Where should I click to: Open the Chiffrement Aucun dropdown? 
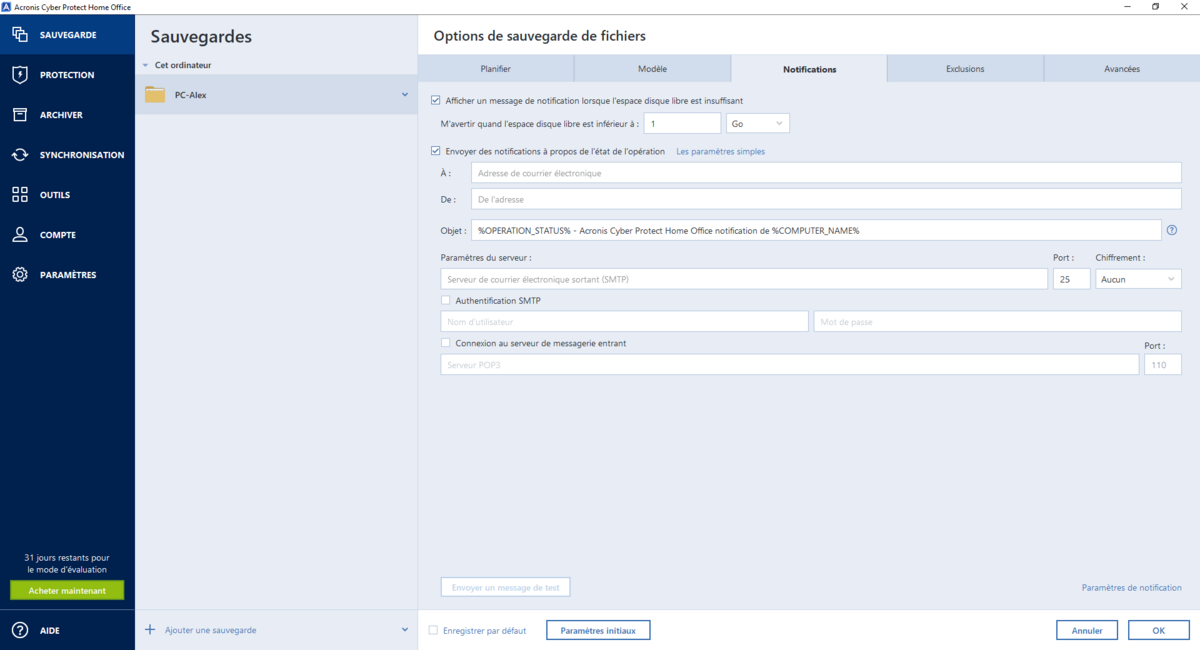coord(1138,279)
